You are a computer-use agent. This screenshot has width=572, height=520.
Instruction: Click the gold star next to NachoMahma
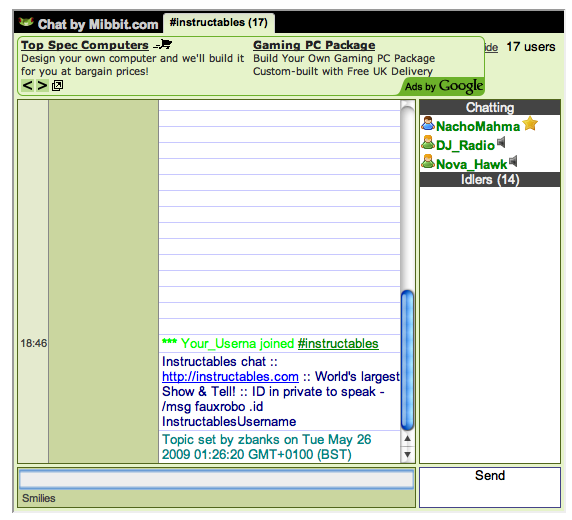530,123
